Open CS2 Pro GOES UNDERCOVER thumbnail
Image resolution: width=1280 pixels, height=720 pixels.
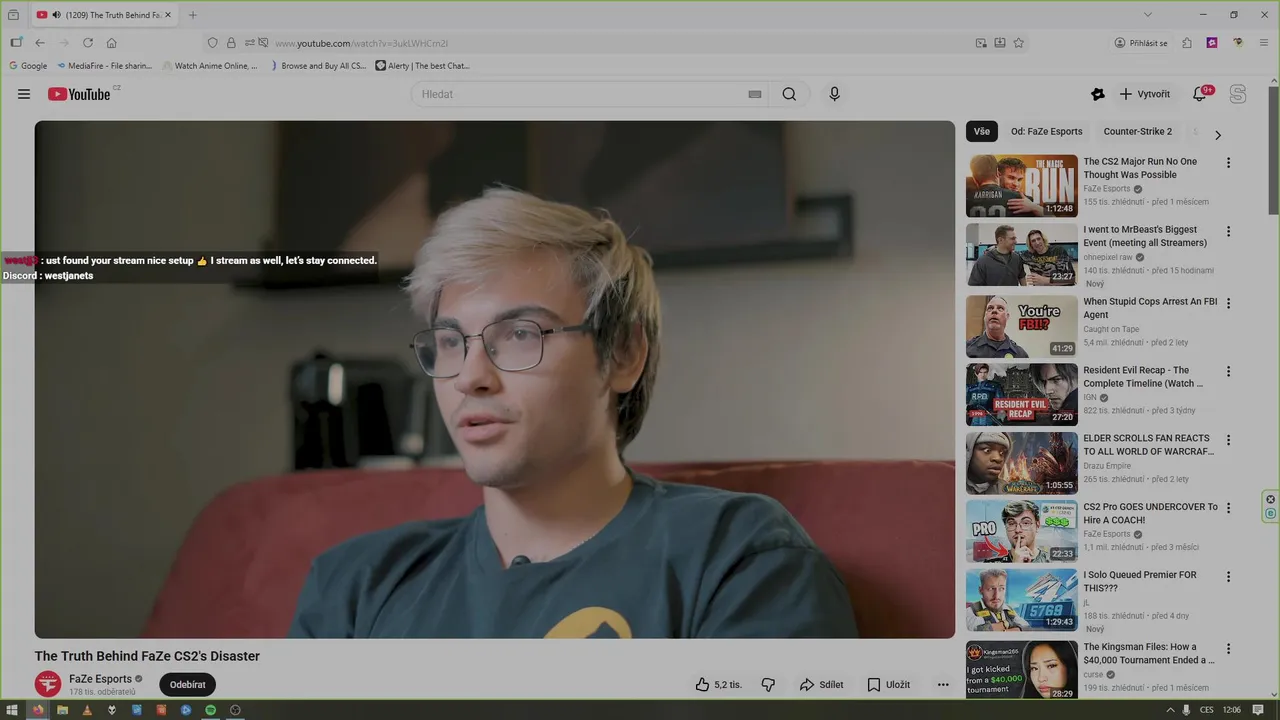click(x=1021, y=531)
